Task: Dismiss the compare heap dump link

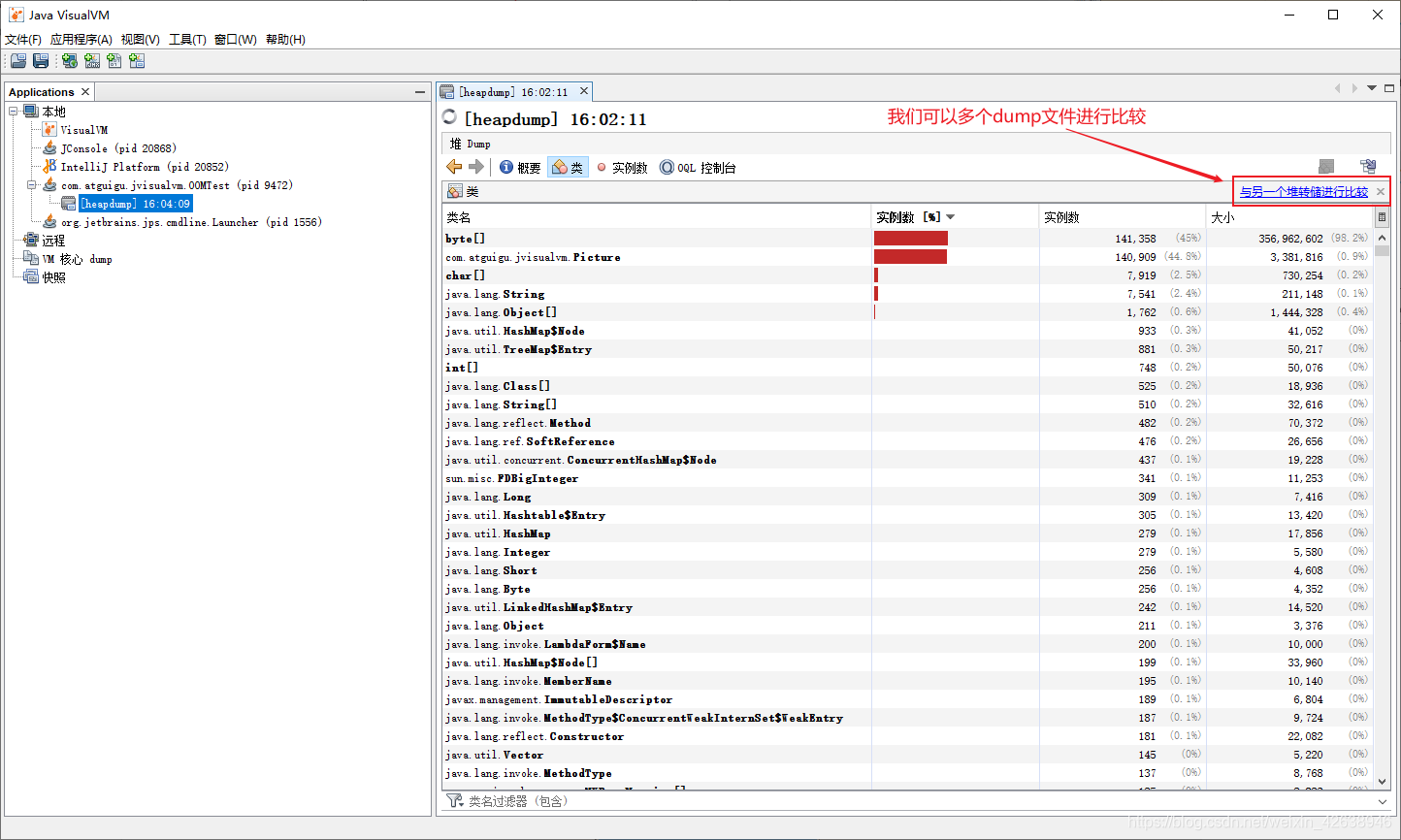Action: pyautogui.click(x=1381, y=192)
